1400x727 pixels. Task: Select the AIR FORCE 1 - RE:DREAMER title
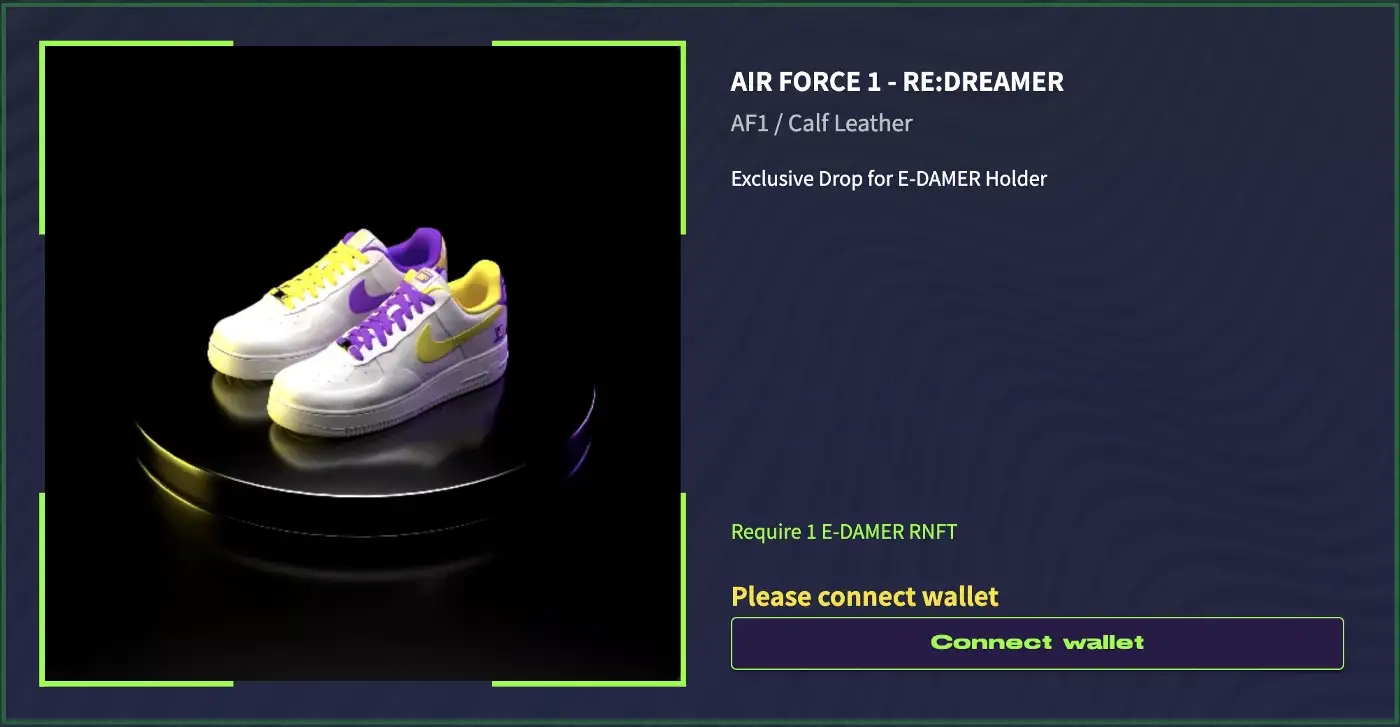click(897, 82)
